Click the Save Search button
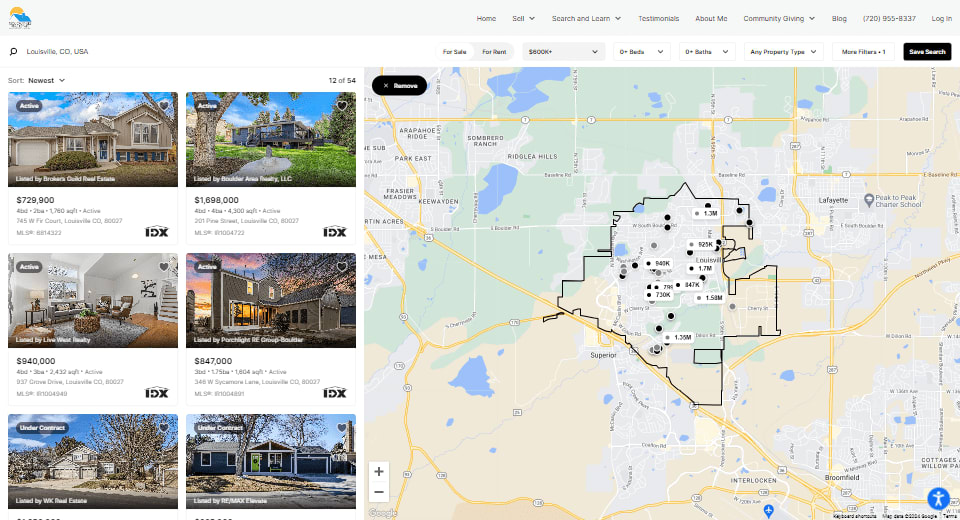The width and height of the screenshot is (960, 520). click(927, 51)
